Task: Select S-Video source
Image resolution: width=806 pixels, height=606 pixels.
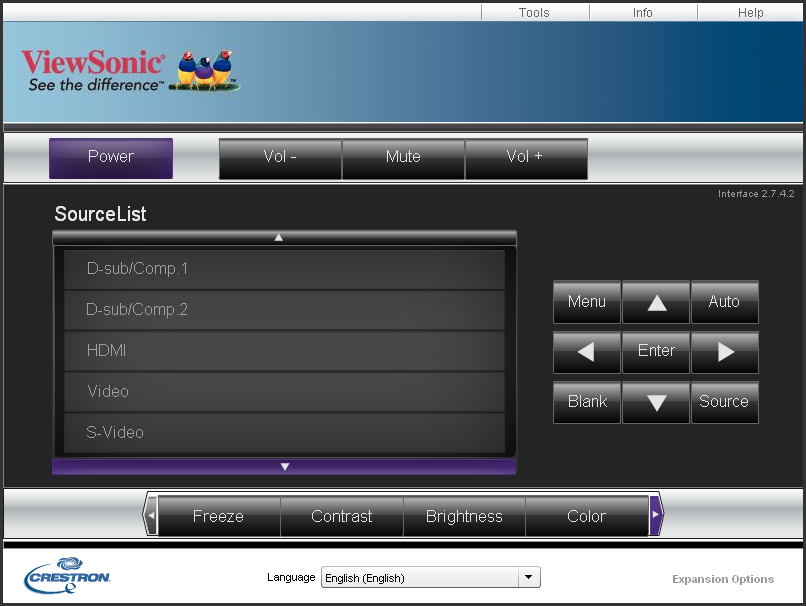Action: [284, 433]
